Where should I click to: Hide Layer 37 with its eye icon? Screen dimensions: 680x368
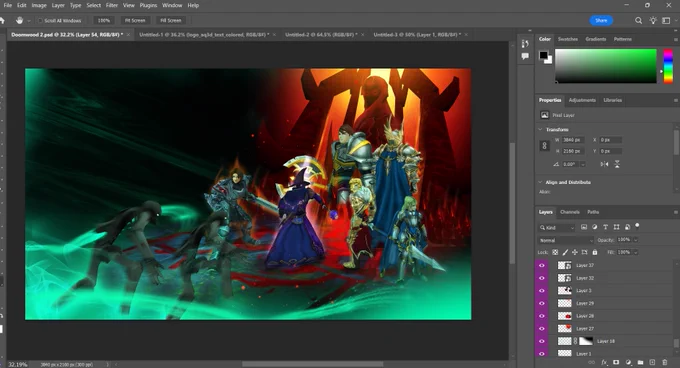coord(541,265)
